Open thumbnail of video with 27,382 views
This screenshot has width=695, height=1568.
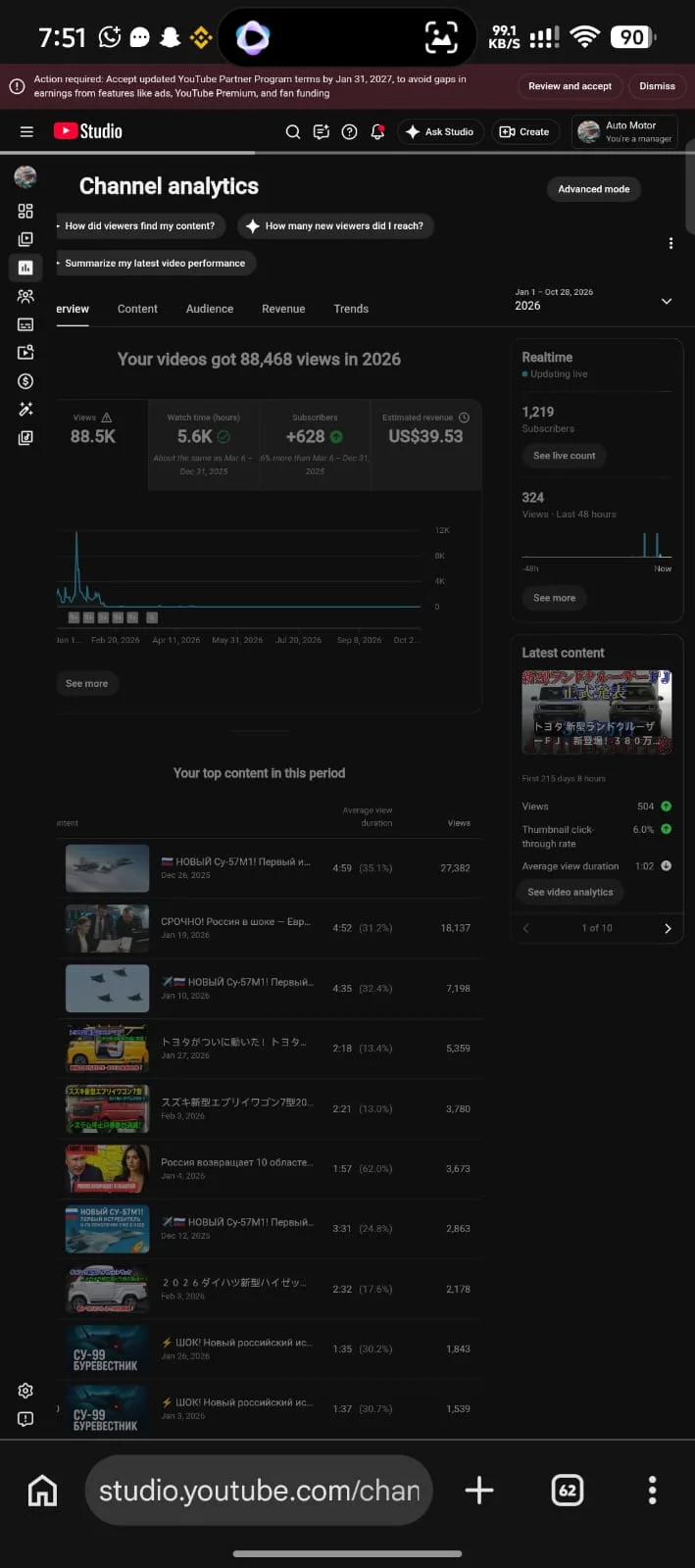[x=107, y=868]
